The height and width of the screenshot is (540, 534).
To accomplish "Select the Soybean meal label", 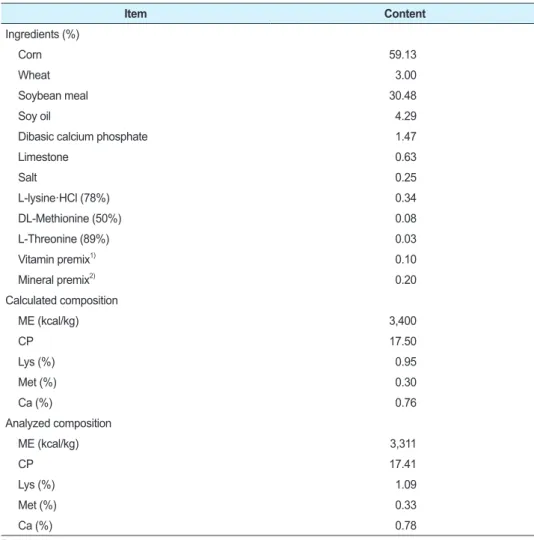I will [x=53, y=96].
